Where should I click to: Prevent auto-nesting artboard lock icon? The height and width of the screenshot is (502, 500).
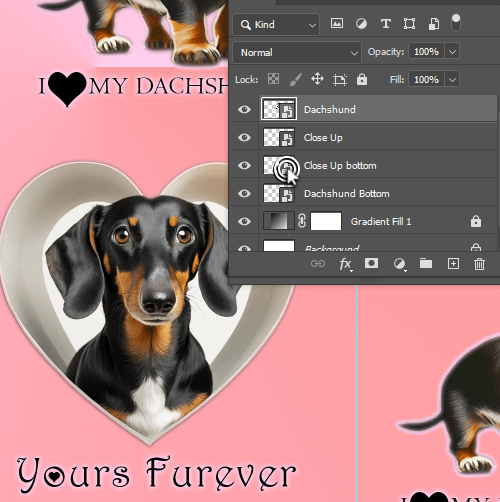(340, 80)
